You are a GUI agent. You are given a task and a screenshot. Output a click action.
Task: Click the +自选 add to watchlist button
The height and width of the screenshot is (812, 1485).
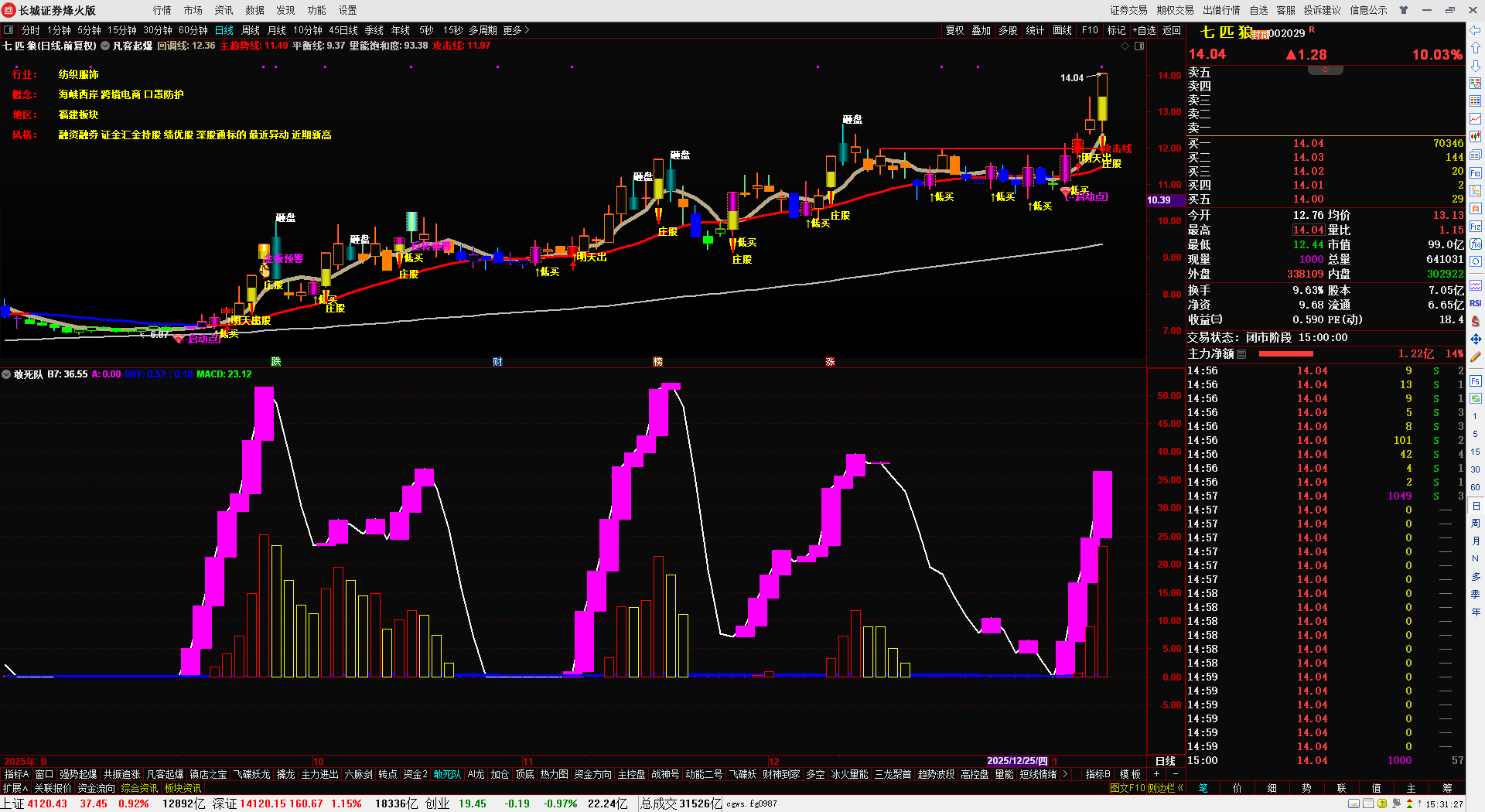pos(1145,30)
